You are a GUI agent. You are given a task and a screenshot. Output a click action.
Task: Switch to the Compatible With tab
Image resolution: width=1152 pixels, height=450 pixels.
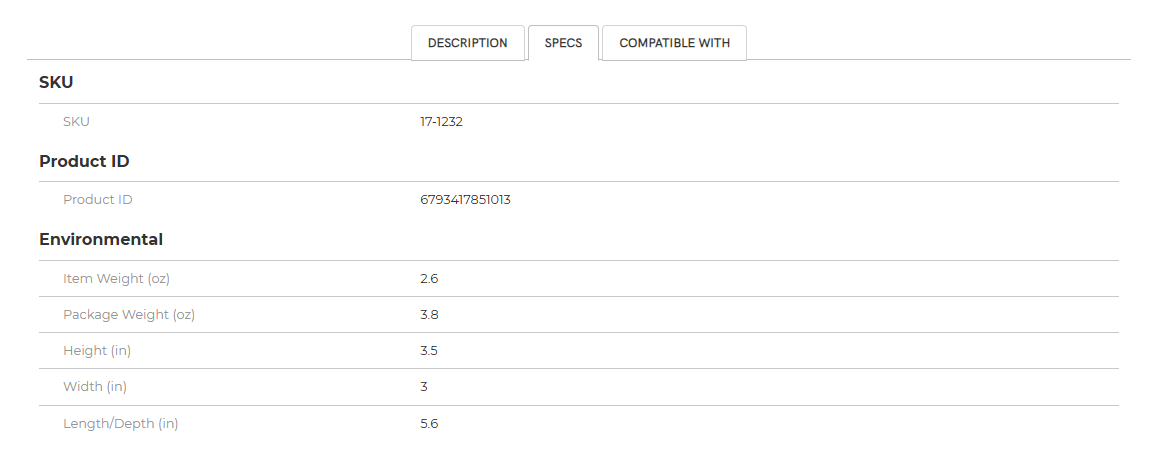click(x=674, y=43)
